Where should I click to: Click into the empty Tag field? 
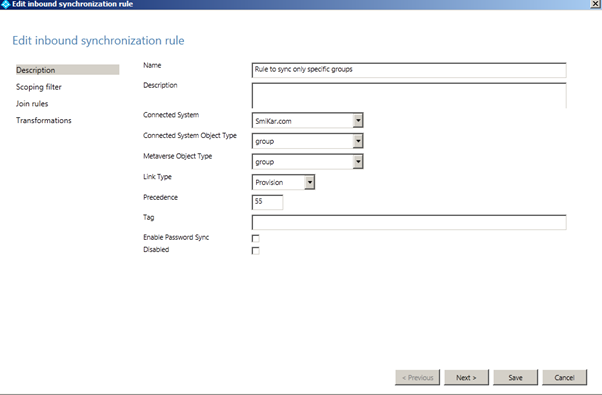pyautogui.click(x=409, y=222)
